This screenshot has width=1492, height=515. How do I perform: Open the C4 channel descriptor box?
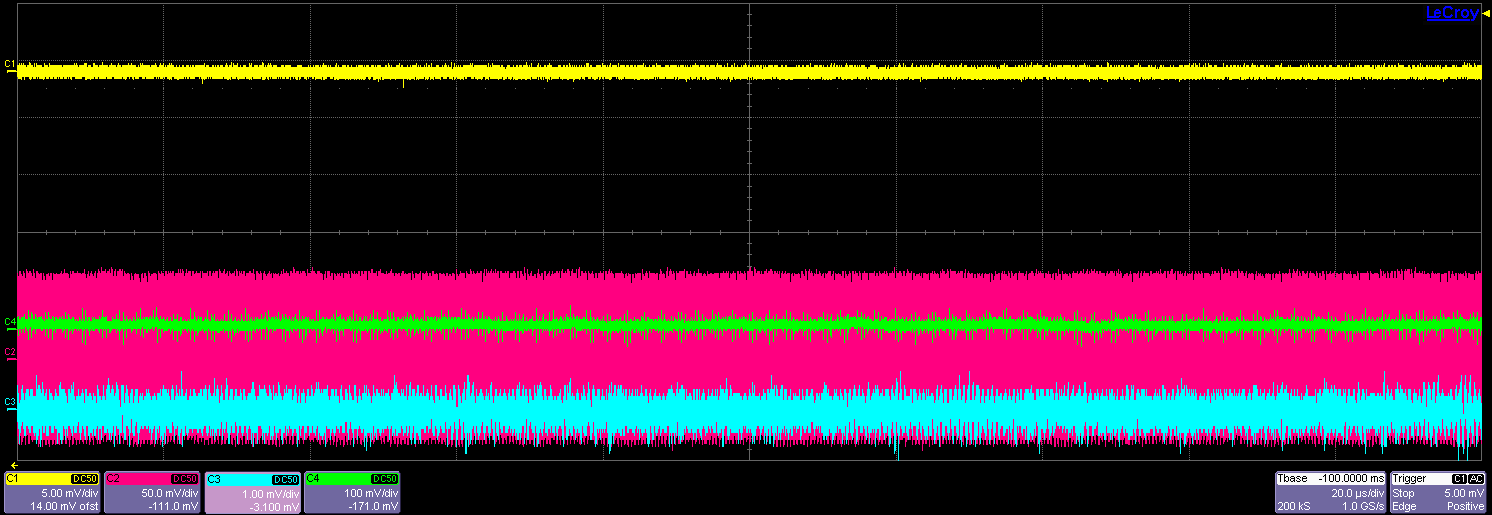[351, 493]
